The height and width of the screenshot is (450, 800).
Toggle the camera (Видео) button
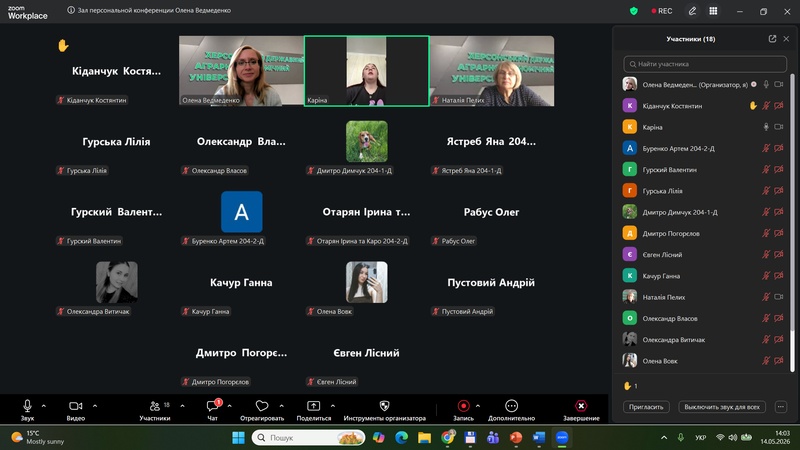(76, 406)
